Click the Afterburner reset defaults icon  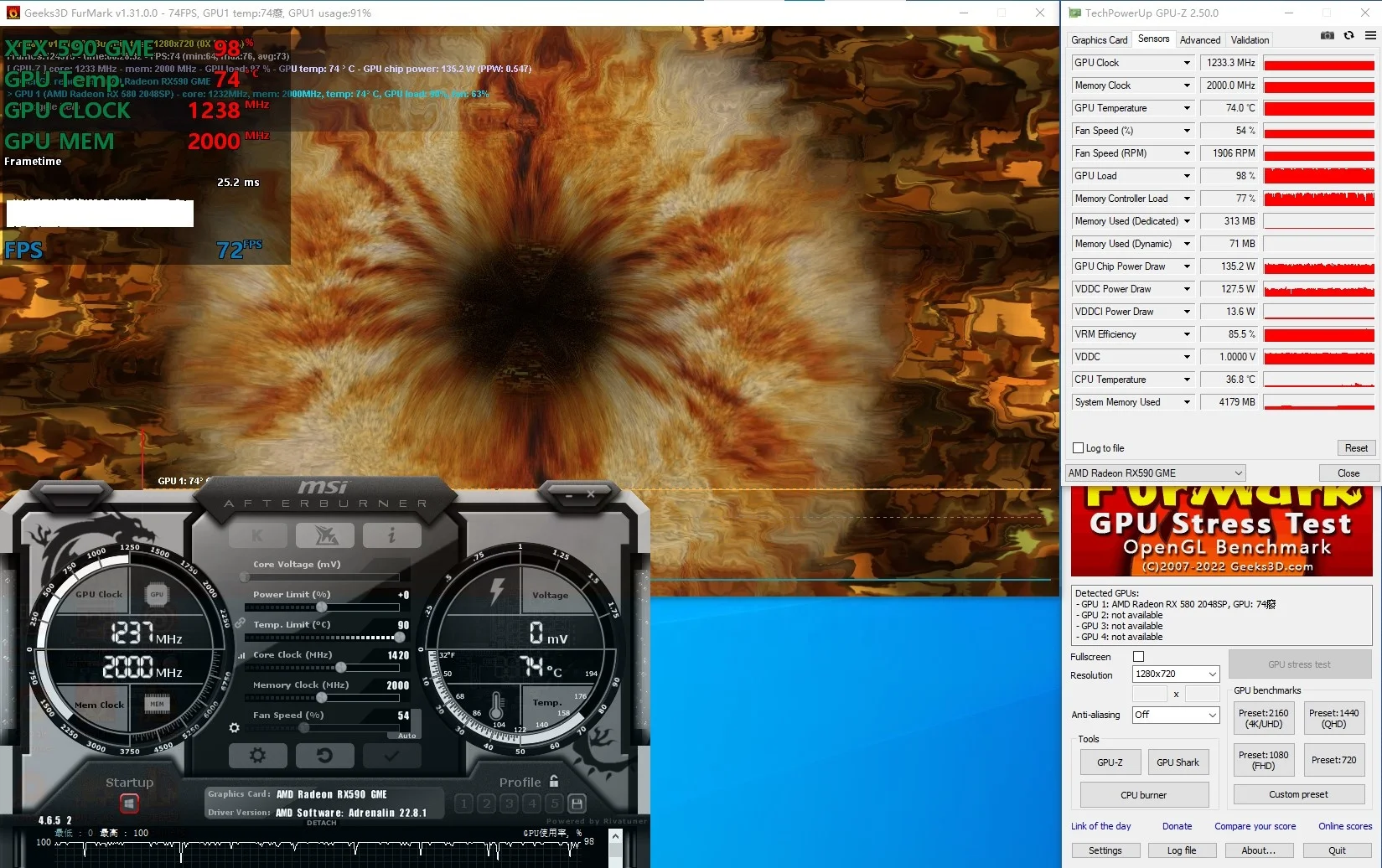pyautogui.click(x=325, y=755)
